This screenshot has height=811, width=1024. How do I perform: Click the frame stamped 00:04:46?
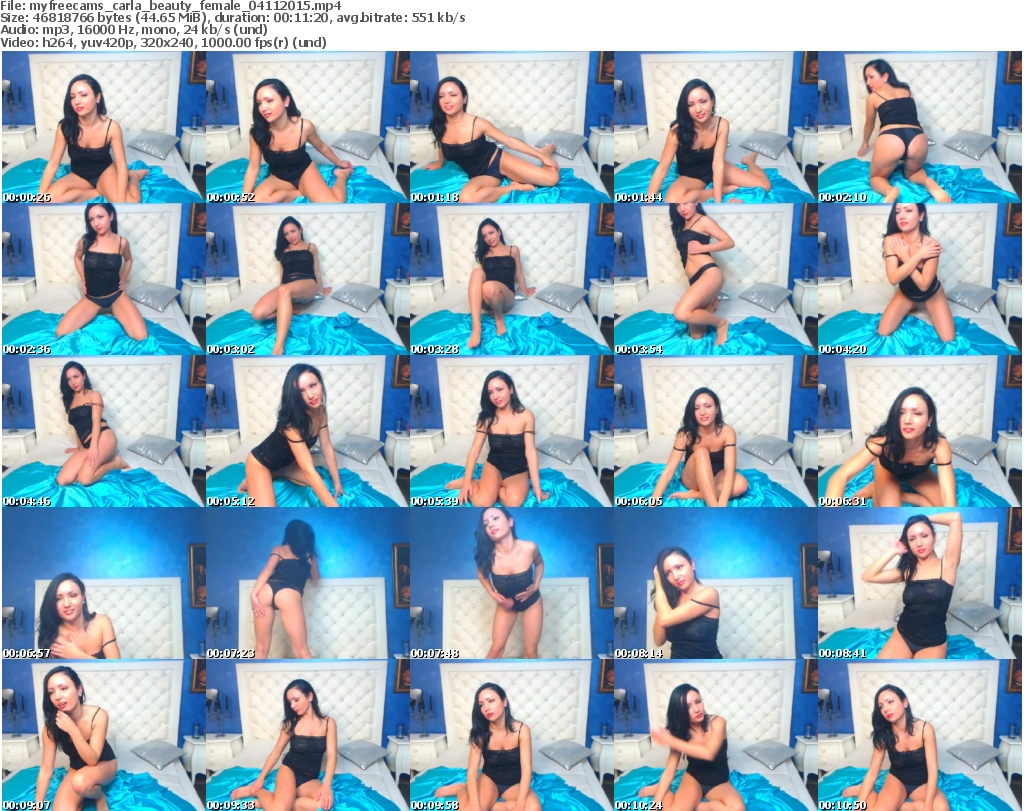pos(104,432)
